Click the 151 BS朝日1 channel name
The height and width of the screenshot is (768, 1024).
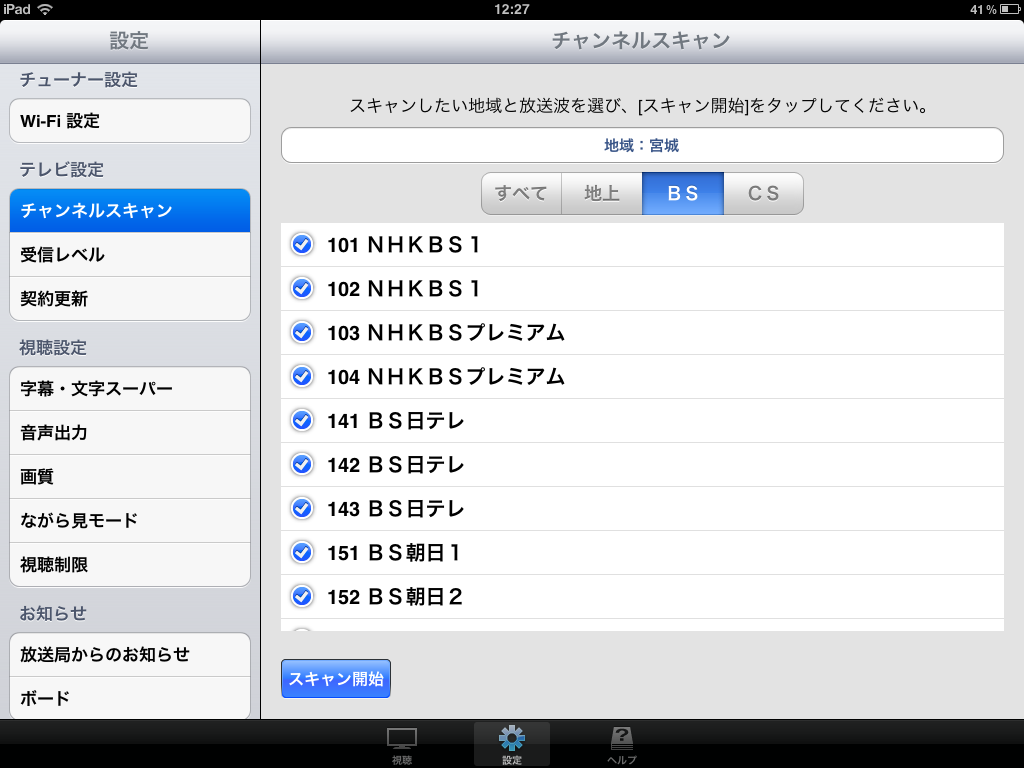point(394,553)
